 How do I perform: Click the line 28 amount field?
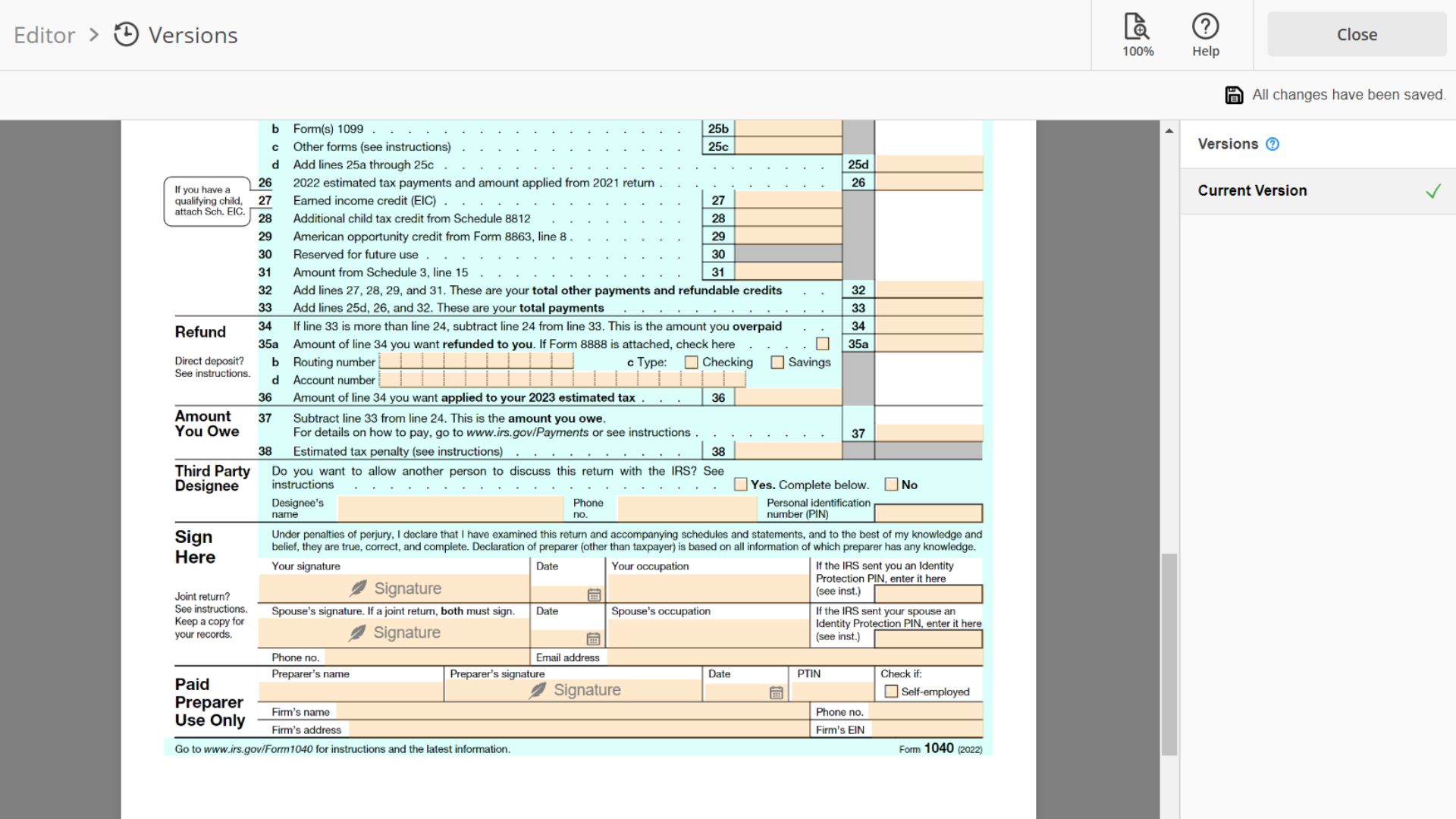coord(789,218)
